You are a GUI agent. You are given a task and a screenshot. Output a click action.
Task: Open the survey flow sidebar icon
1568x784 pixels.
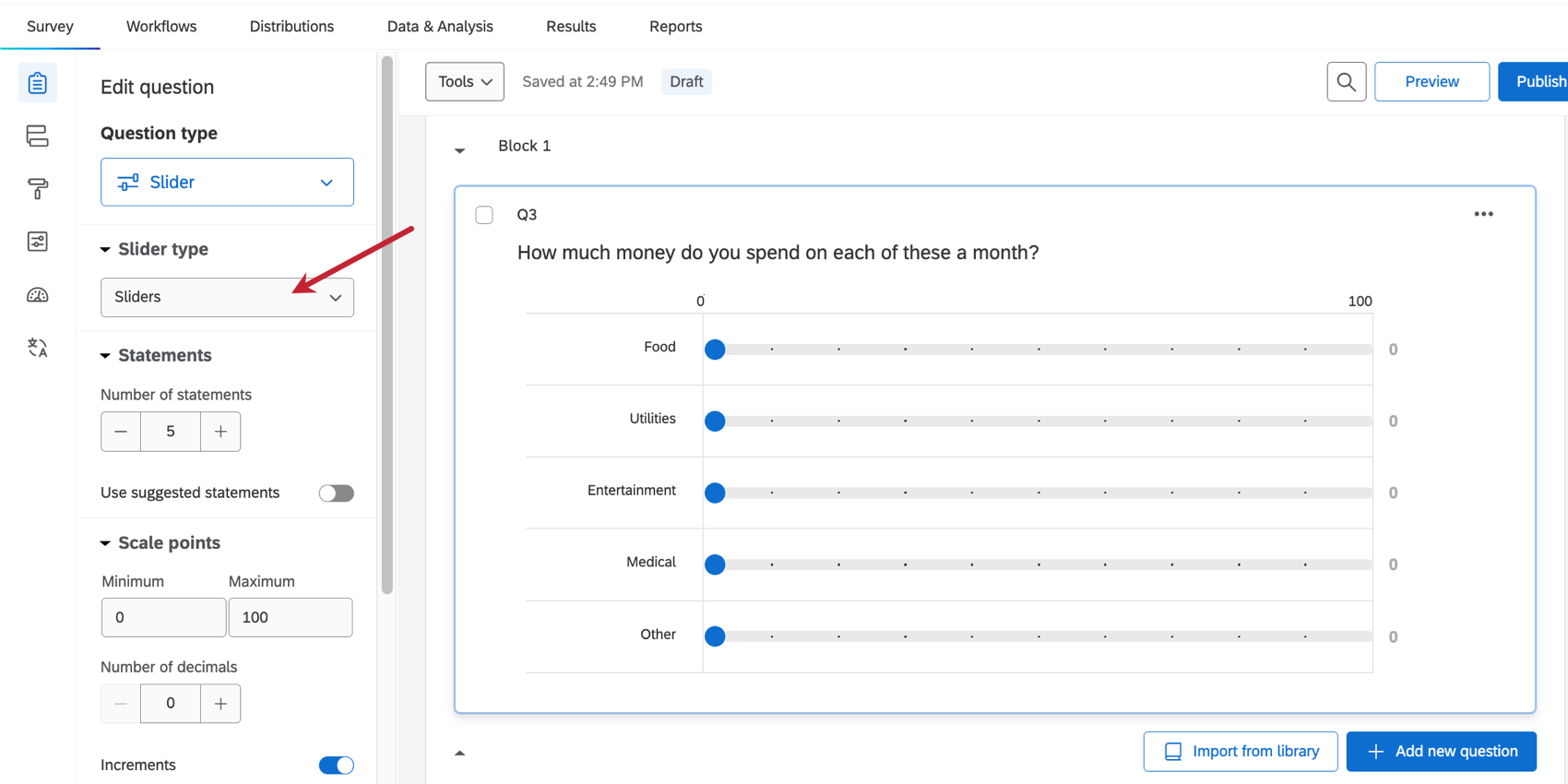tap(38, 137)
